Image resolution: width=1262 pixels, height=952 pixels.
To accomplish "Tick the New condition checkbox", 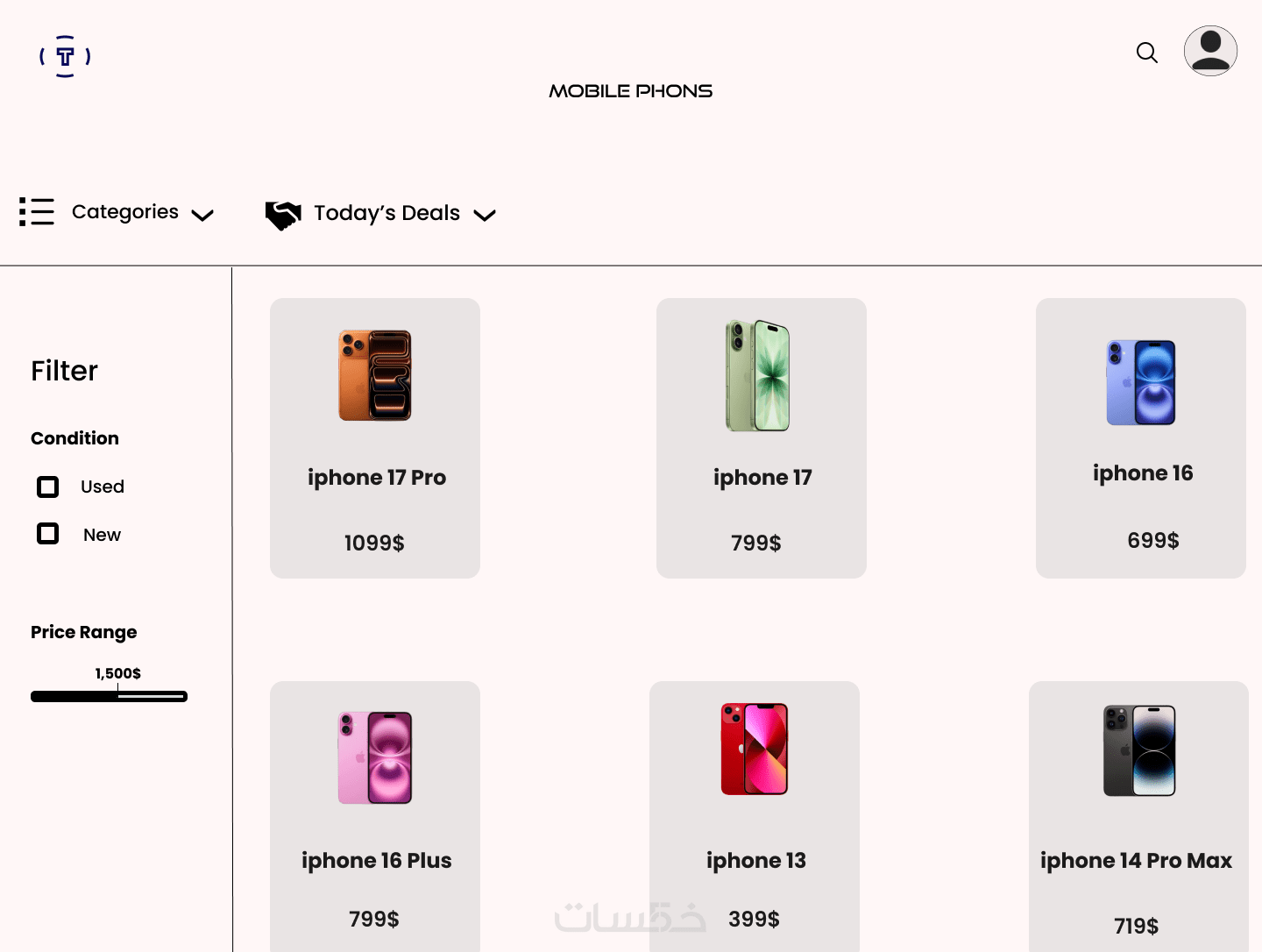I will pos(48,534).
